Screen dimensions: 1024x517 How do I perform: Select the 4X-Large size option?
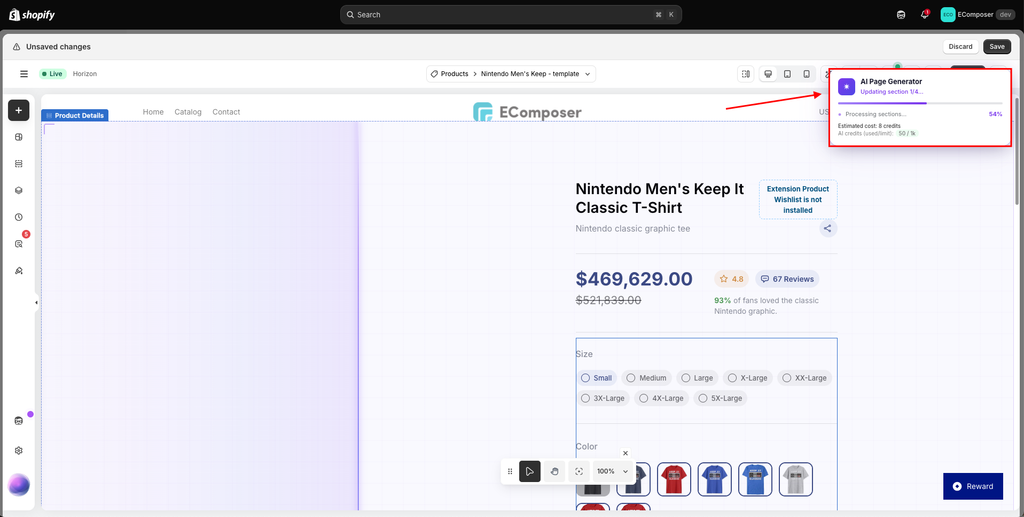662,398
